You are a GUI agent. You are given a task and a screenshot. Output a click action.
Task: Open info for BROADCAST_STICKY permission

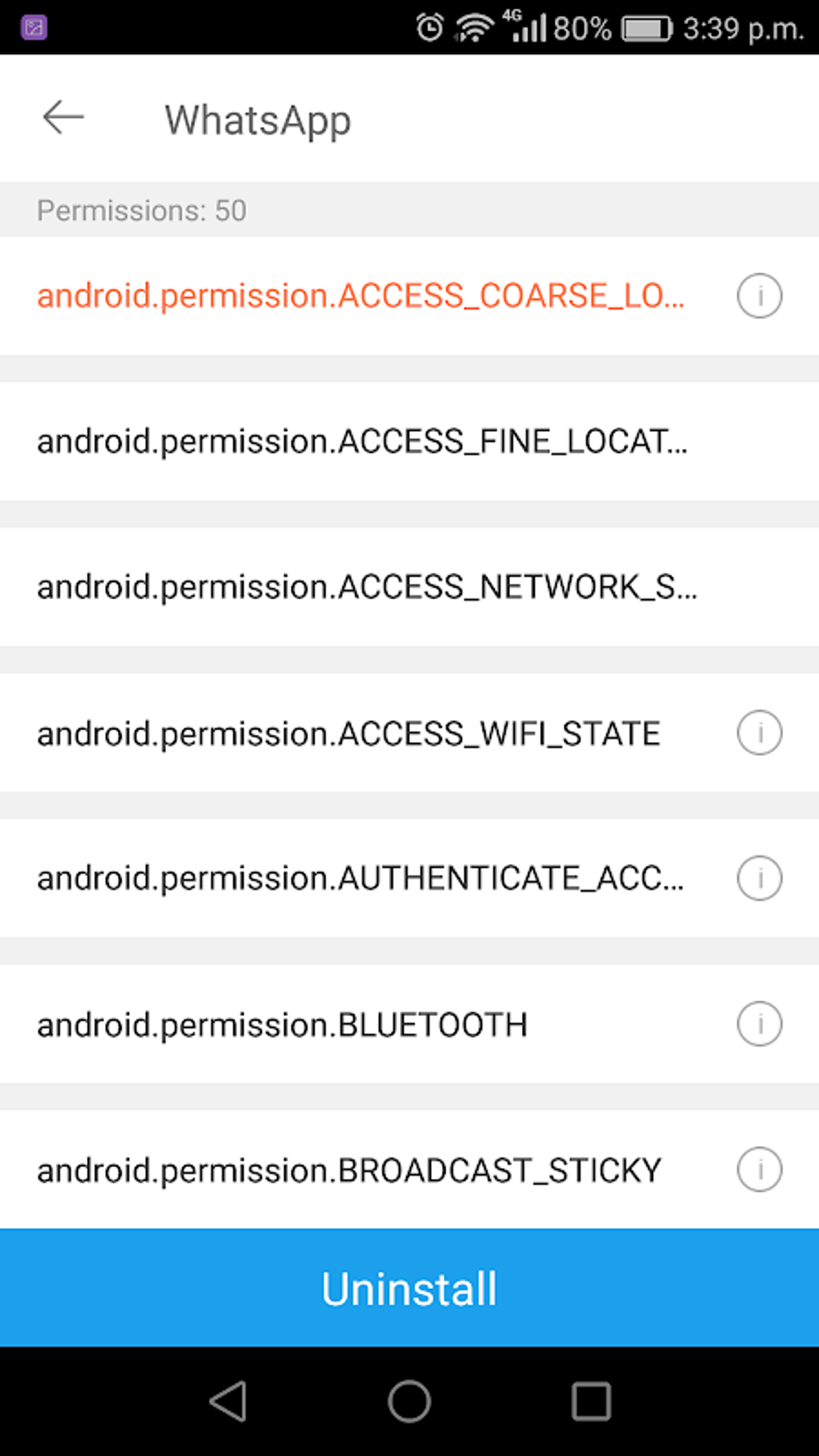(759, 1169)
